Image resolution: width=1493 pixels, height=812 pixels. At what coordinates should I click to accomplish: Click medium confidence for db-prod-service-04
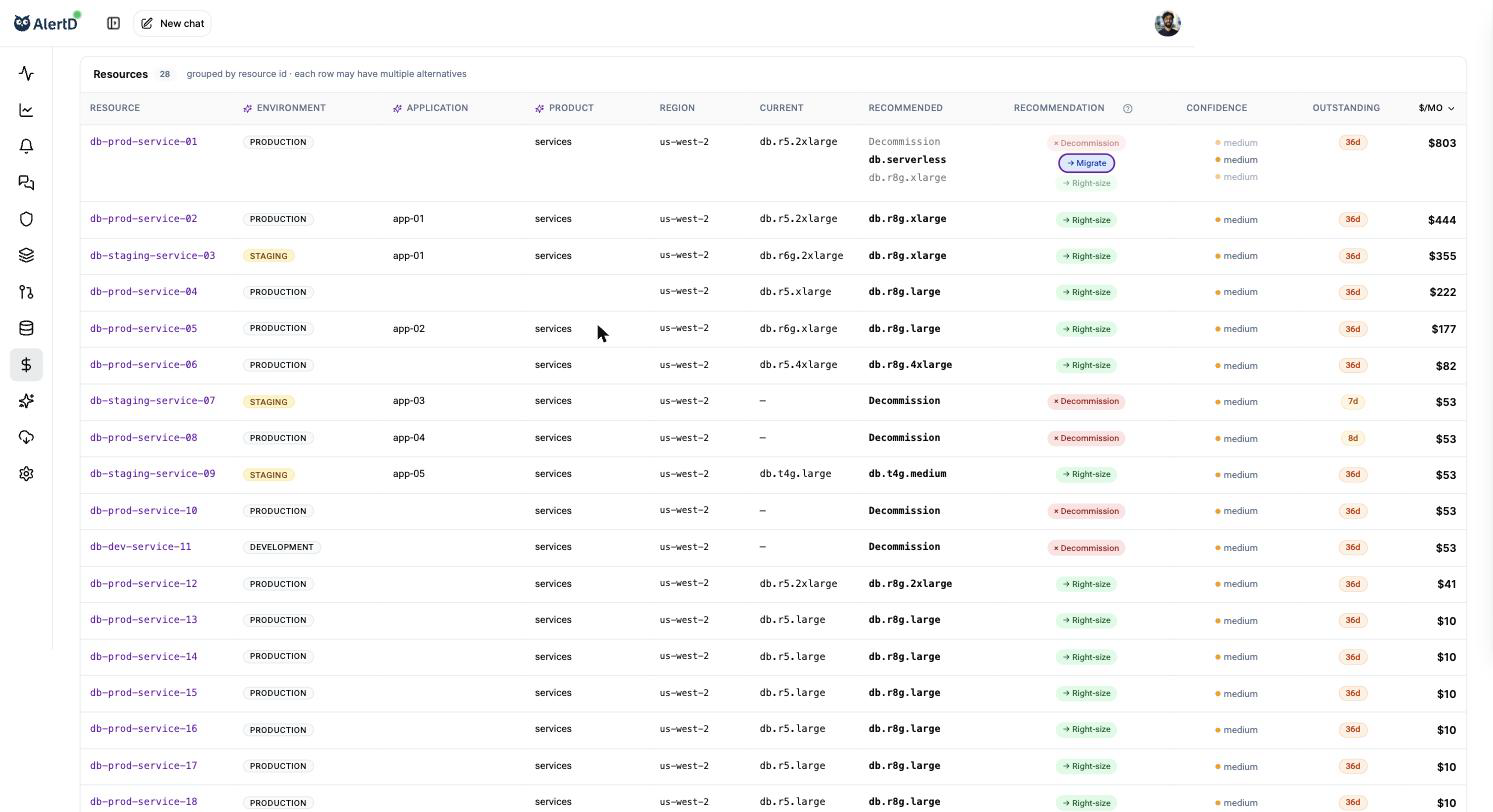pyautogui.click(x=1237, y=292)
